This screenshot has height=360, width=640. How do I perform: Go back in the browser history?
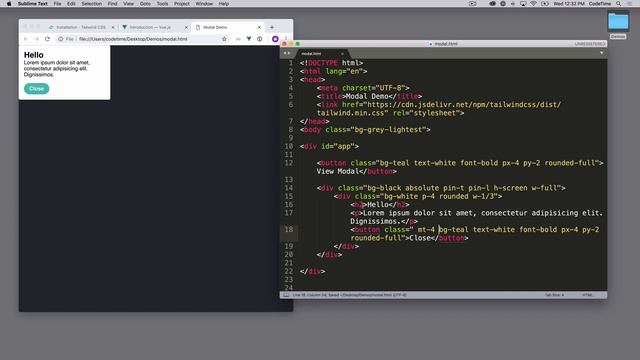(26, 39)
